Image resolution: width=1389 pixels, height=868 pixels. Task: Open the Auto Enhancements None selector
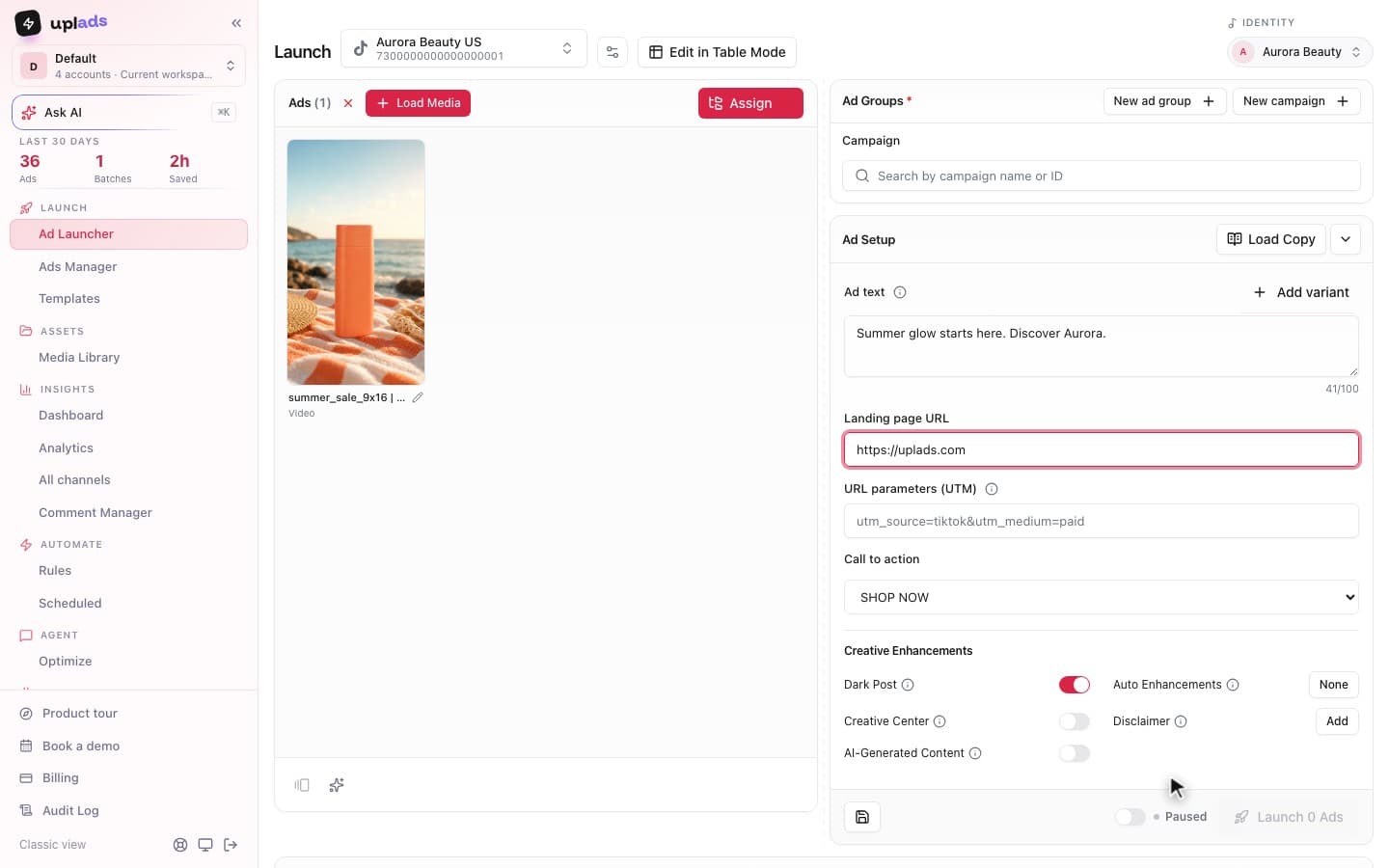tap(1334, 685)
